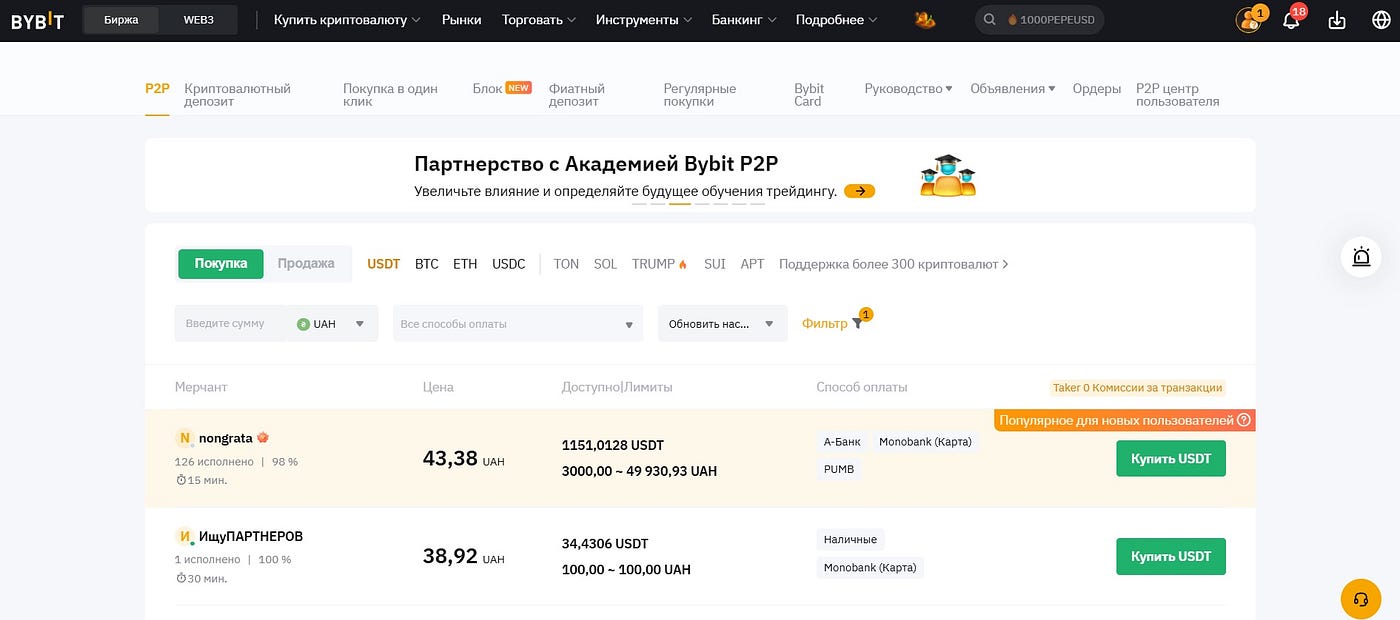Select TON coin
The width and height of the screenshot is (1400, 620).
tap(566, 264)
